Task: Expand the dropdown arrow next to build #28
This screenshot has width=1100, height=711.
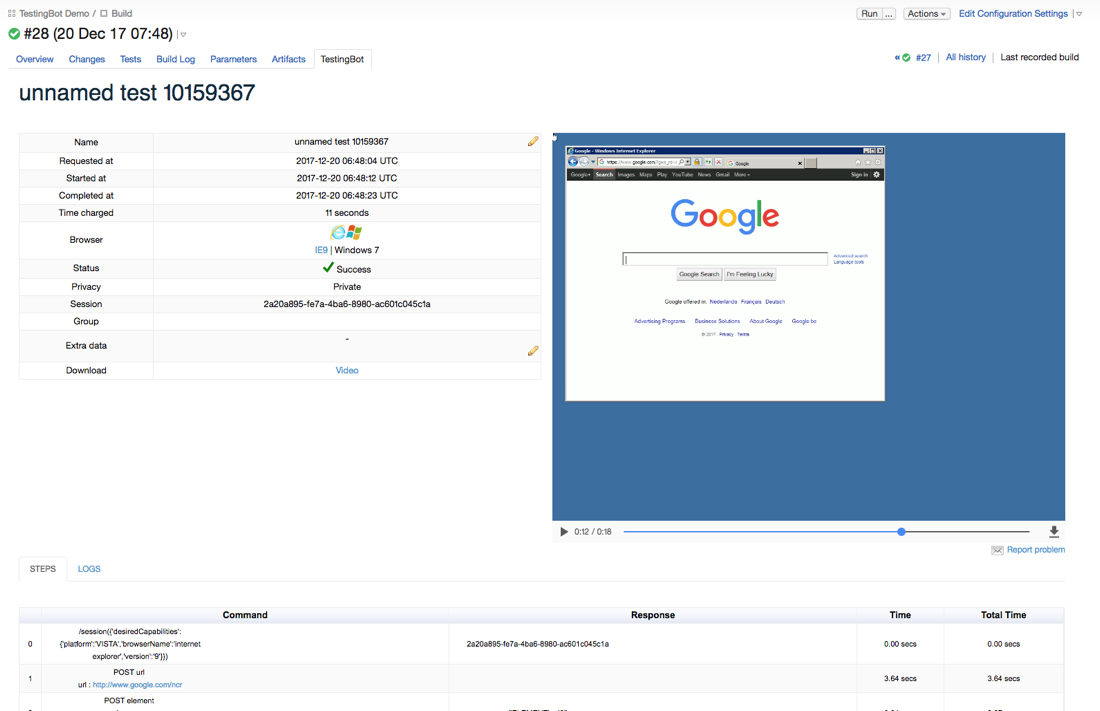Action: pos(183,34)
